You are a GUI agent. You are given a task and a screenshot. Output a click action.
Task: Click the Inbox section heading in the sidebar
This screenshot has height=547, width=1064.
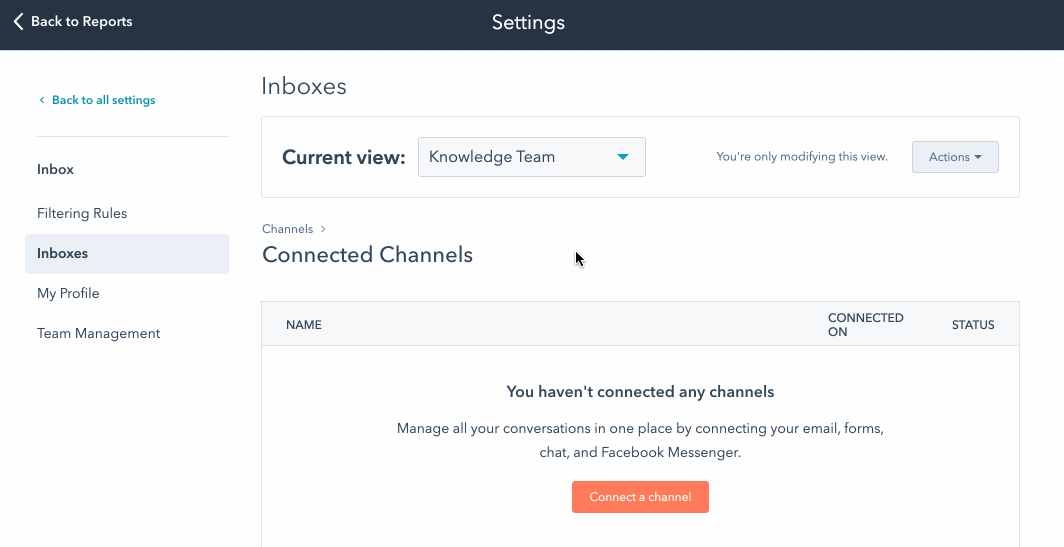pyautogui.click(x=55, y=169)
